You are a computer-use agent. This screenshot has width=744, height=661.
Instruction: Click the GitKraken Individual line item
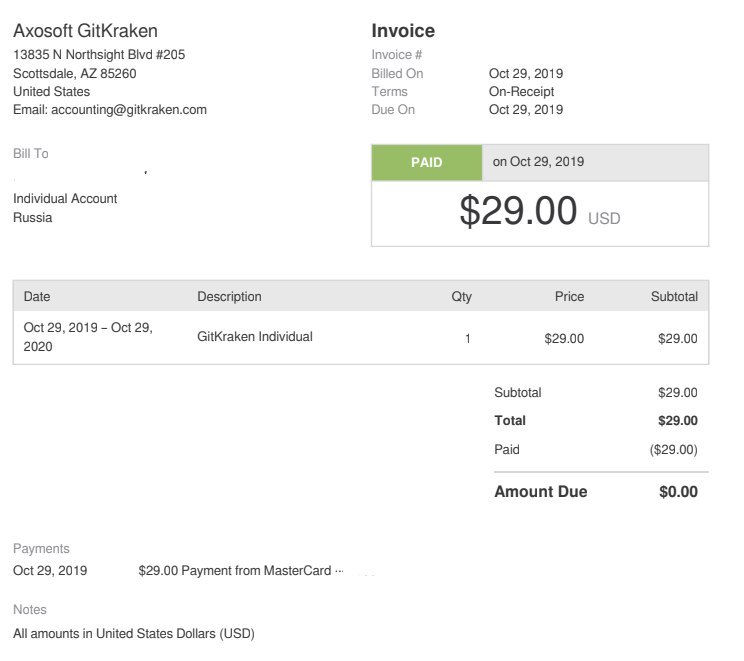click(255, 337)
